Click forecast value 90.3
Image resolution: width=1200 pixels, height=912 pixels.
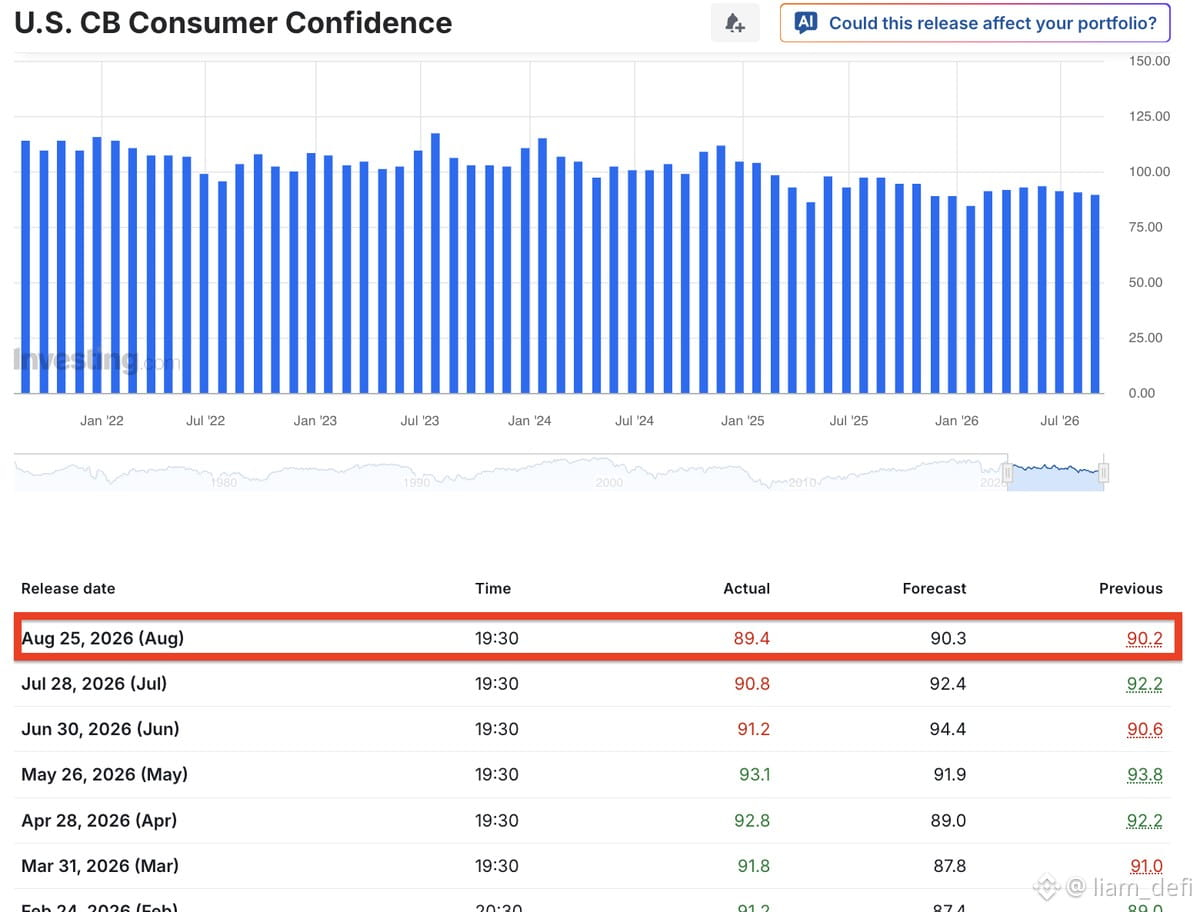[x=948, y=638]
